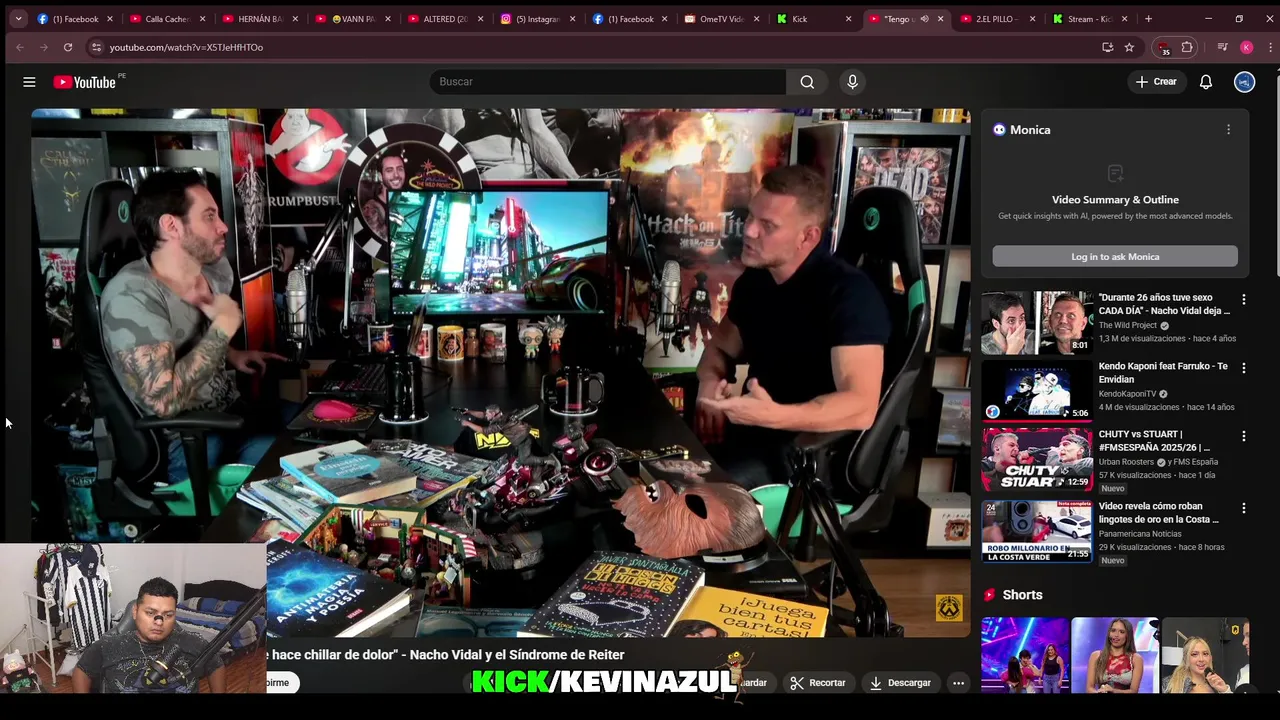Open the tab search dropdown arrow

click(x=16, y=19)
